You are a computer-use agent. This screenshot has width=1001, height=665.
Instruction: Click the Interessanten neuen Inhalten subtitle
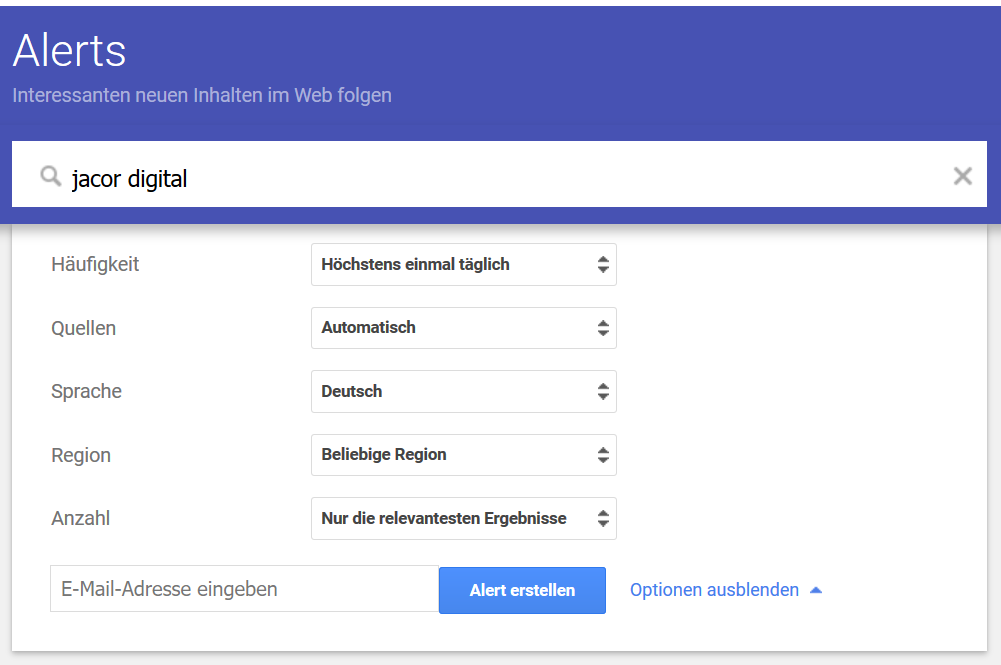pyautogui.click(x=201, y=95)
